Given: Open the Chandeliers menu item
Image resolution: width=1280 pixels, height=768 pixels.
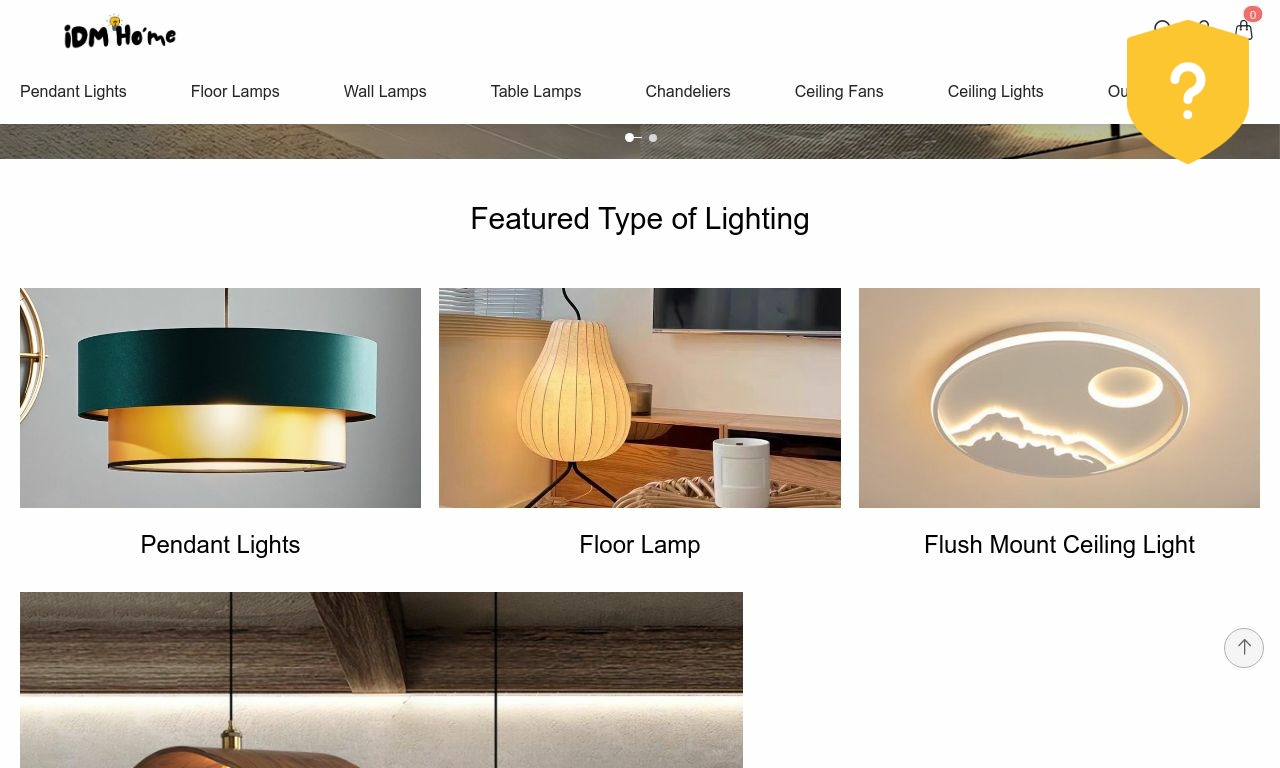Looking at the screenshot, I should pos(688,91).
